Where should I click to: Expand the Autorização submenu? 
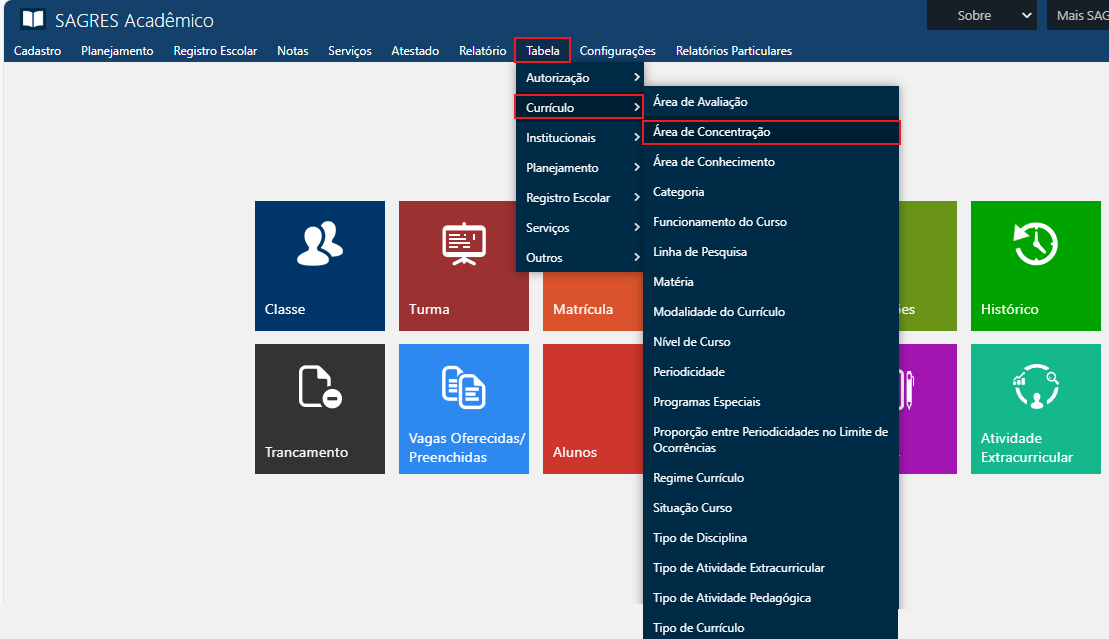pyautogui.click(x=580, y=78)
